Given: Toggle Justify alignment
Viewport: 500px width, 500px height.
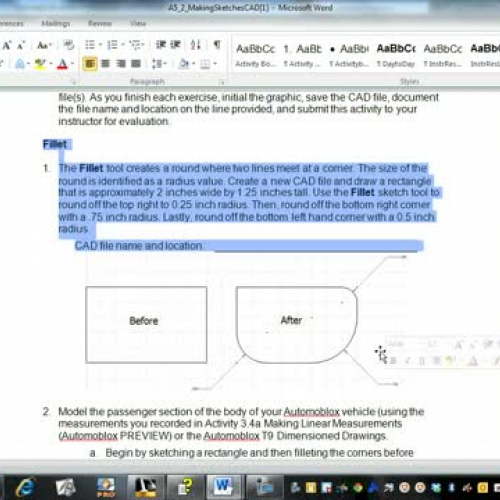Looking at the screenshot, I should coord(136,63).
